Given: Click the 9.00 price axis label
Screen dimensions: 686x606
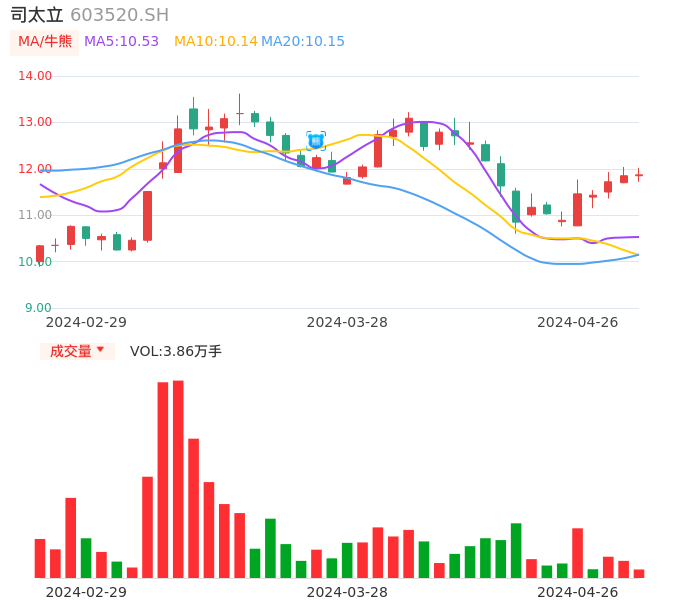Looking at the screenshot, I should pyautogui.click(x=38, y=308).
